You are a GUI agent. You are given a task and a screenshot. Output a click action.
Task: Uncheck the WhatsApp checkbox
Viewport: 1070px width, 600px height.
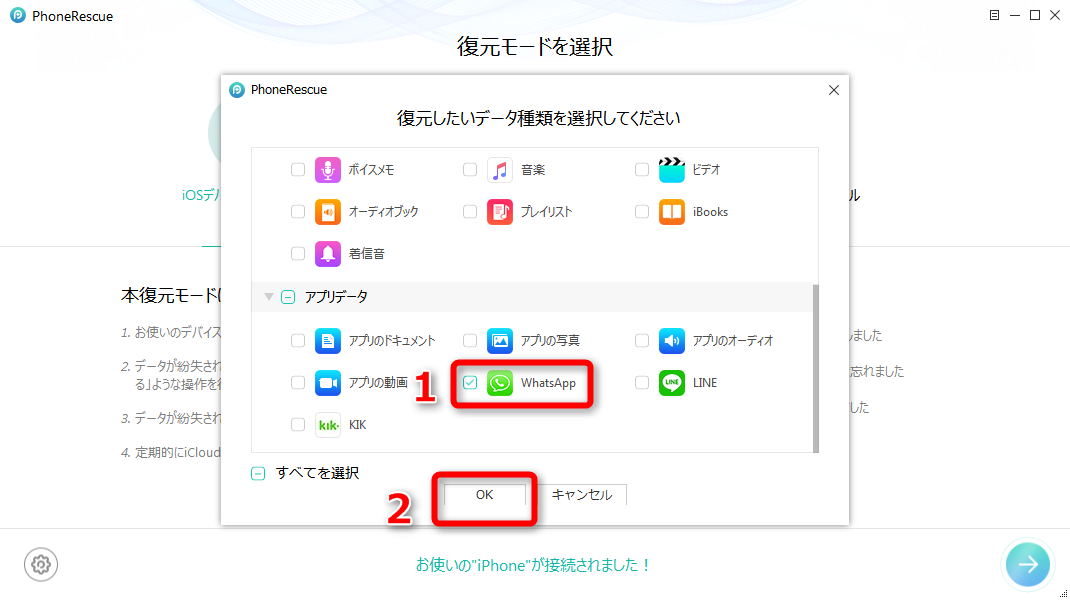[469, 382]
